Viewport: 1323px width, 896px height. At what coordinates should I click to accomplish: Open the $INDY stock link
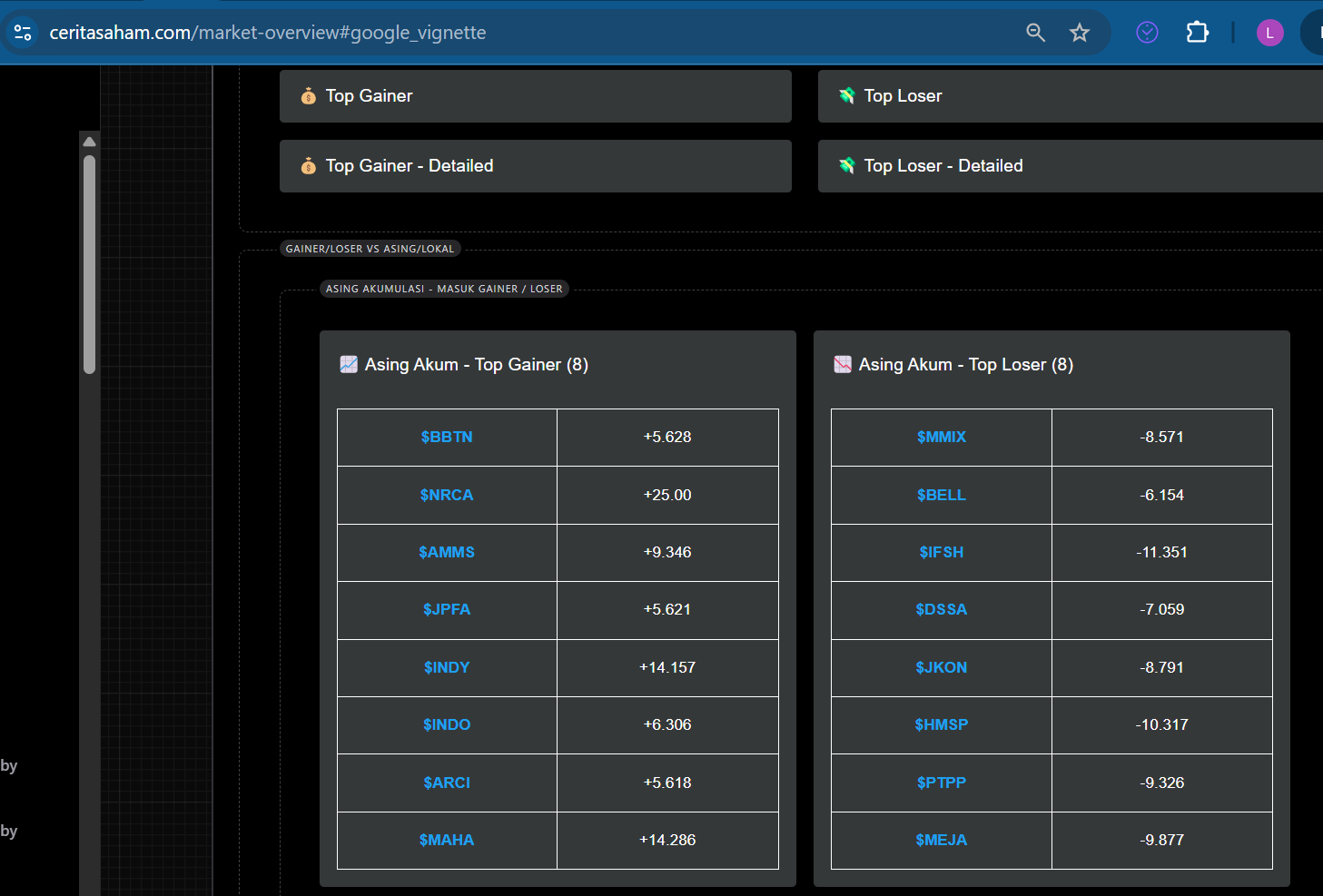point(447,667)
